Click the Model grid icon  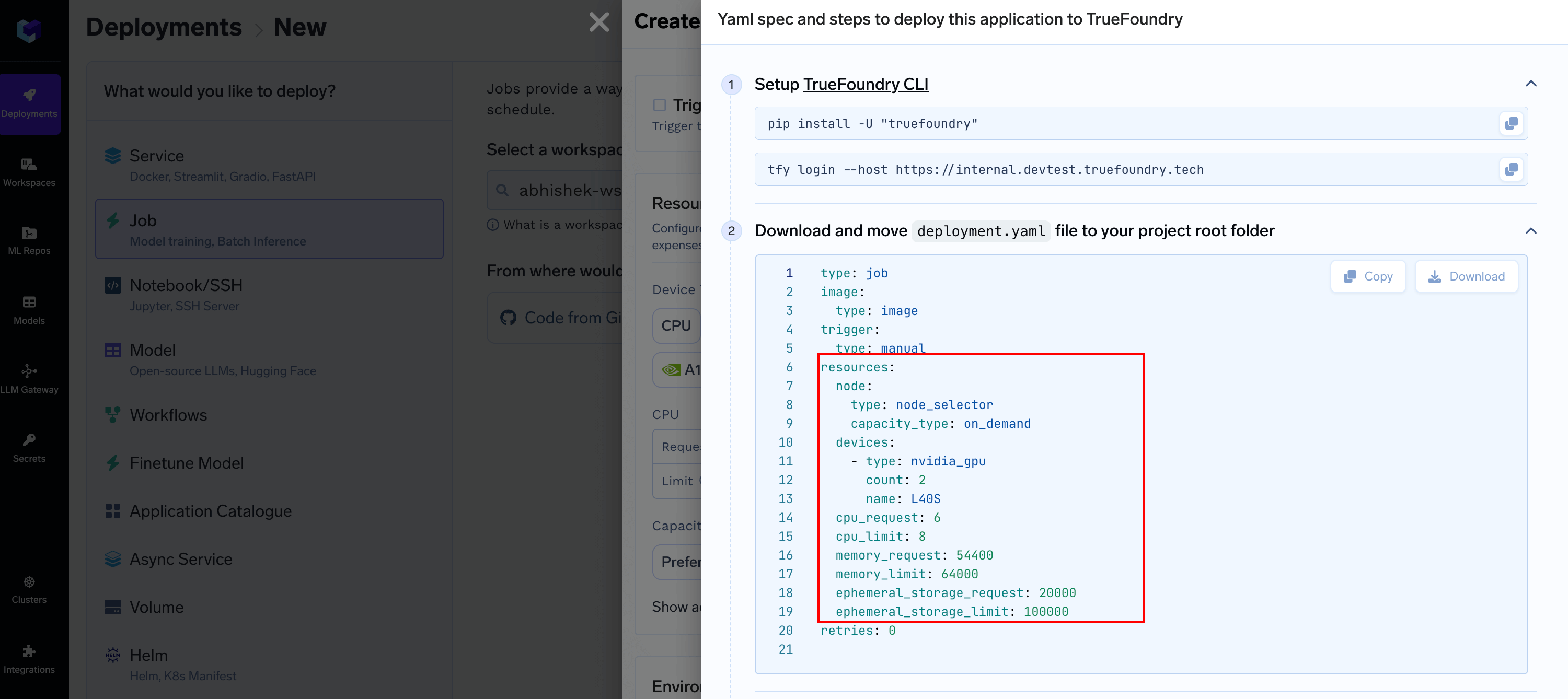tap(112, 351)
